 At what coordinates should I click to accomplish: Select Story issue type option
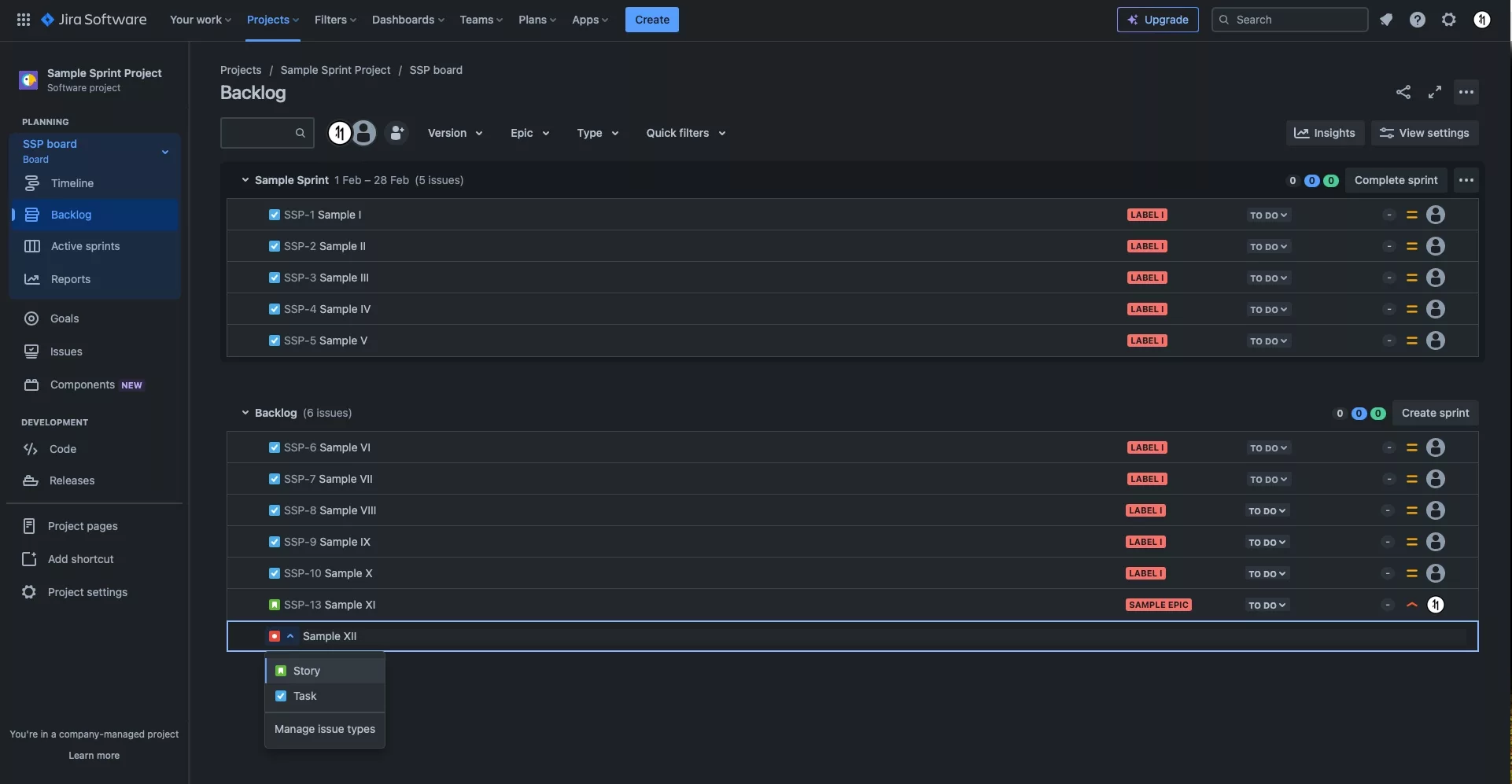325,671
